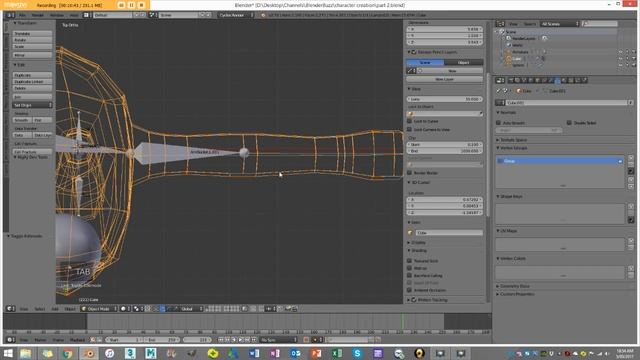
Task: Click the Scale tool button
Action: [32, 47]
